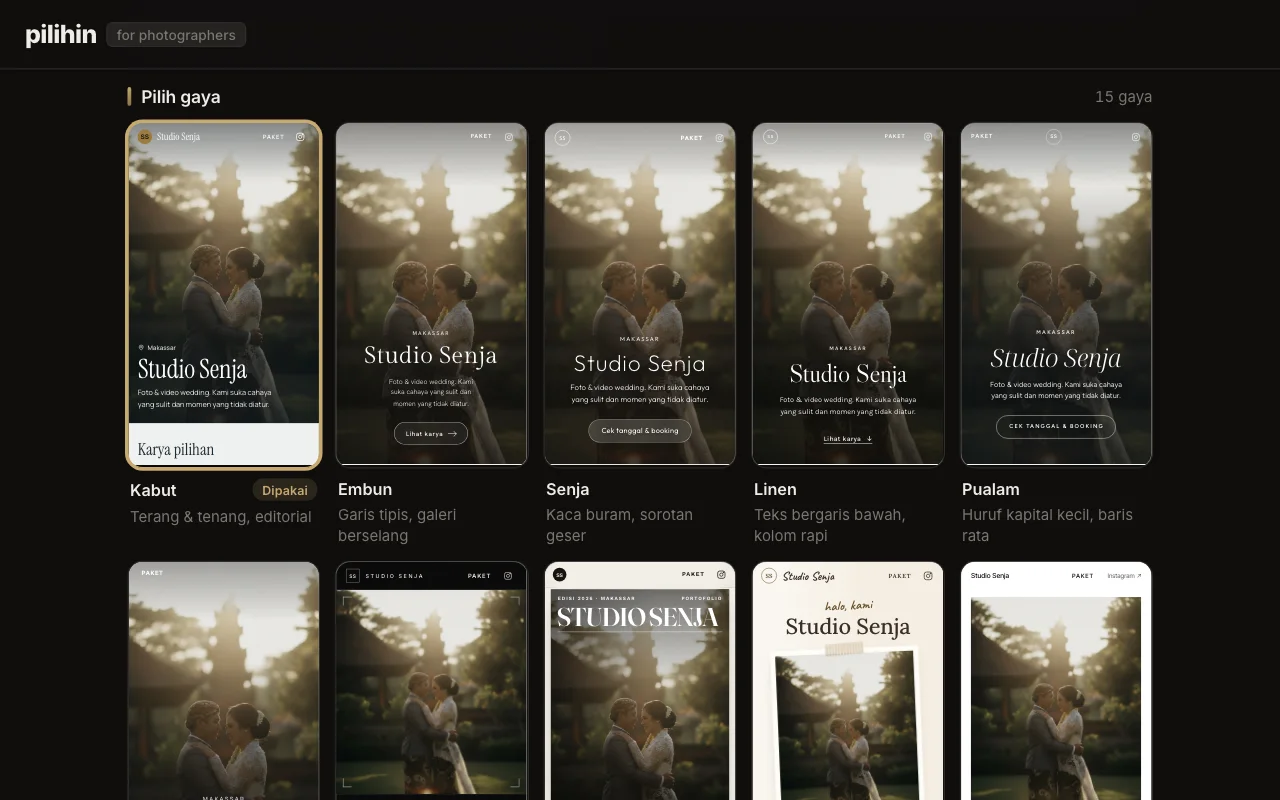Choose the Pualam style preview
The image size is (1280, 800).
coord(1056,294)
